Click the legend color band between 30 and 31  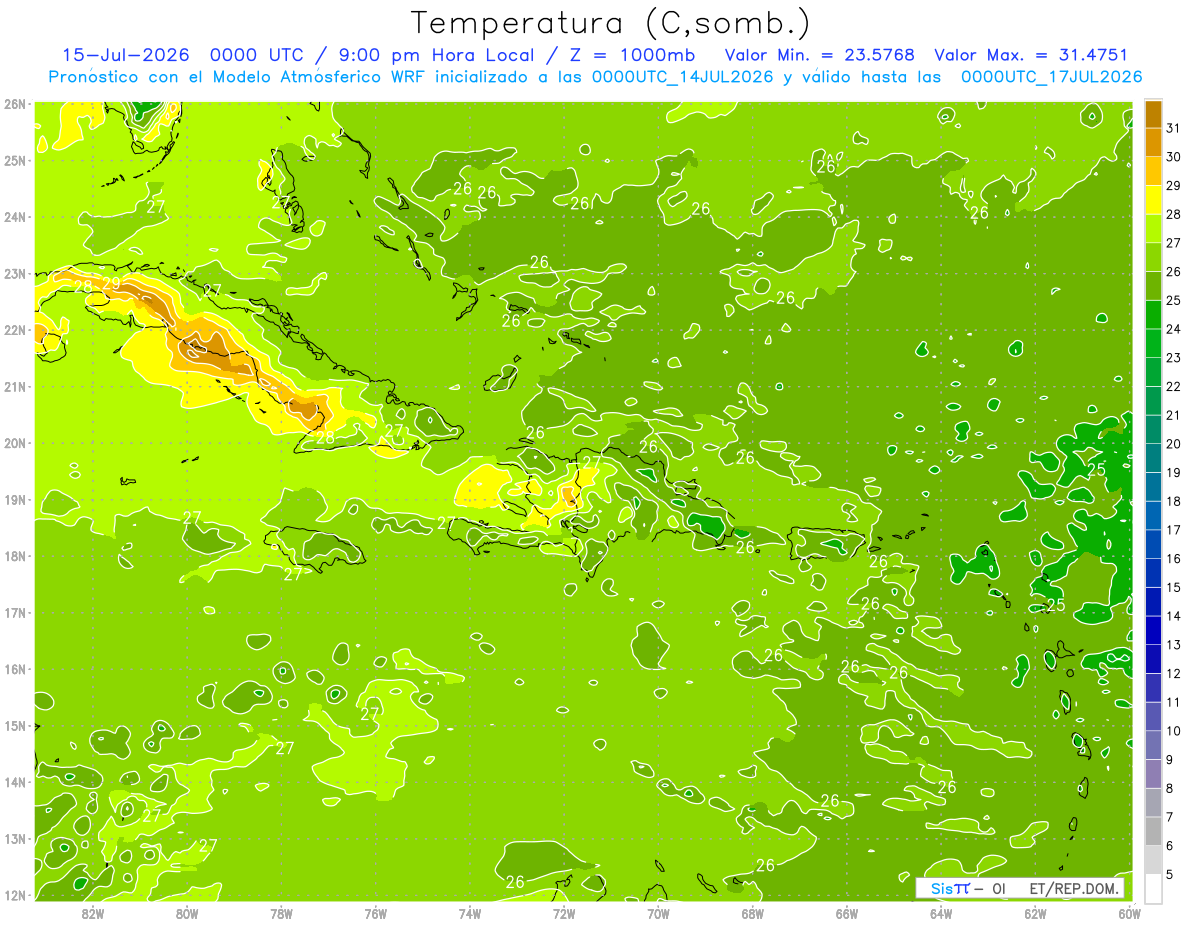click(x=1153, y=143)
